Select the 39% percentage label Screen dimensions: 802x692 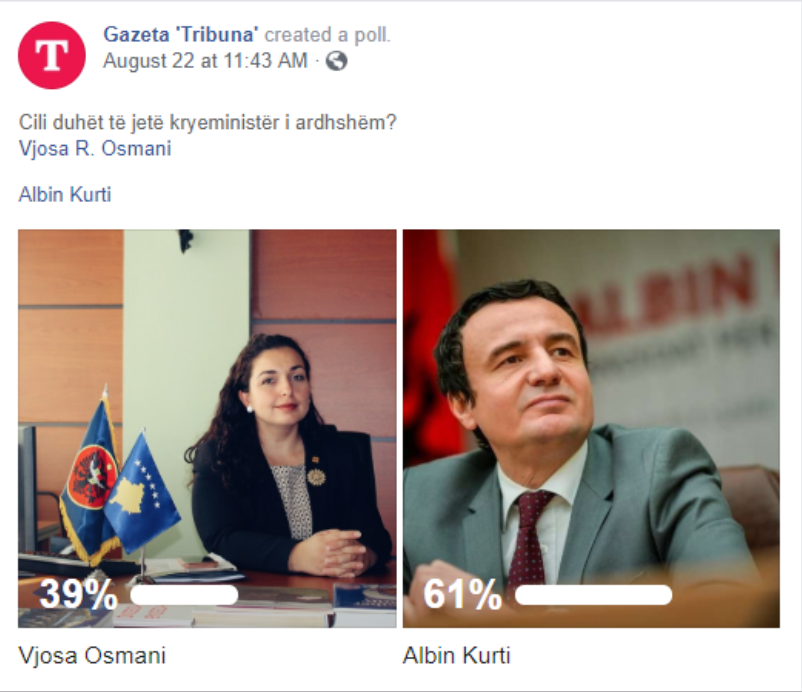[x=78, y=594]
